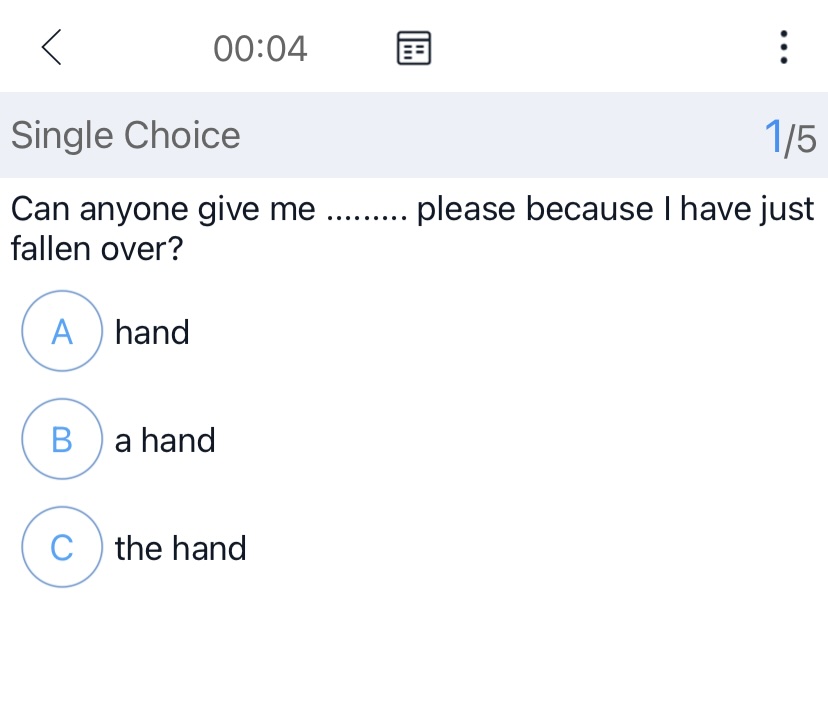This screenshot has width=828, height=712.
Task: Go back using the left arrow
Action: pos(52,47)
